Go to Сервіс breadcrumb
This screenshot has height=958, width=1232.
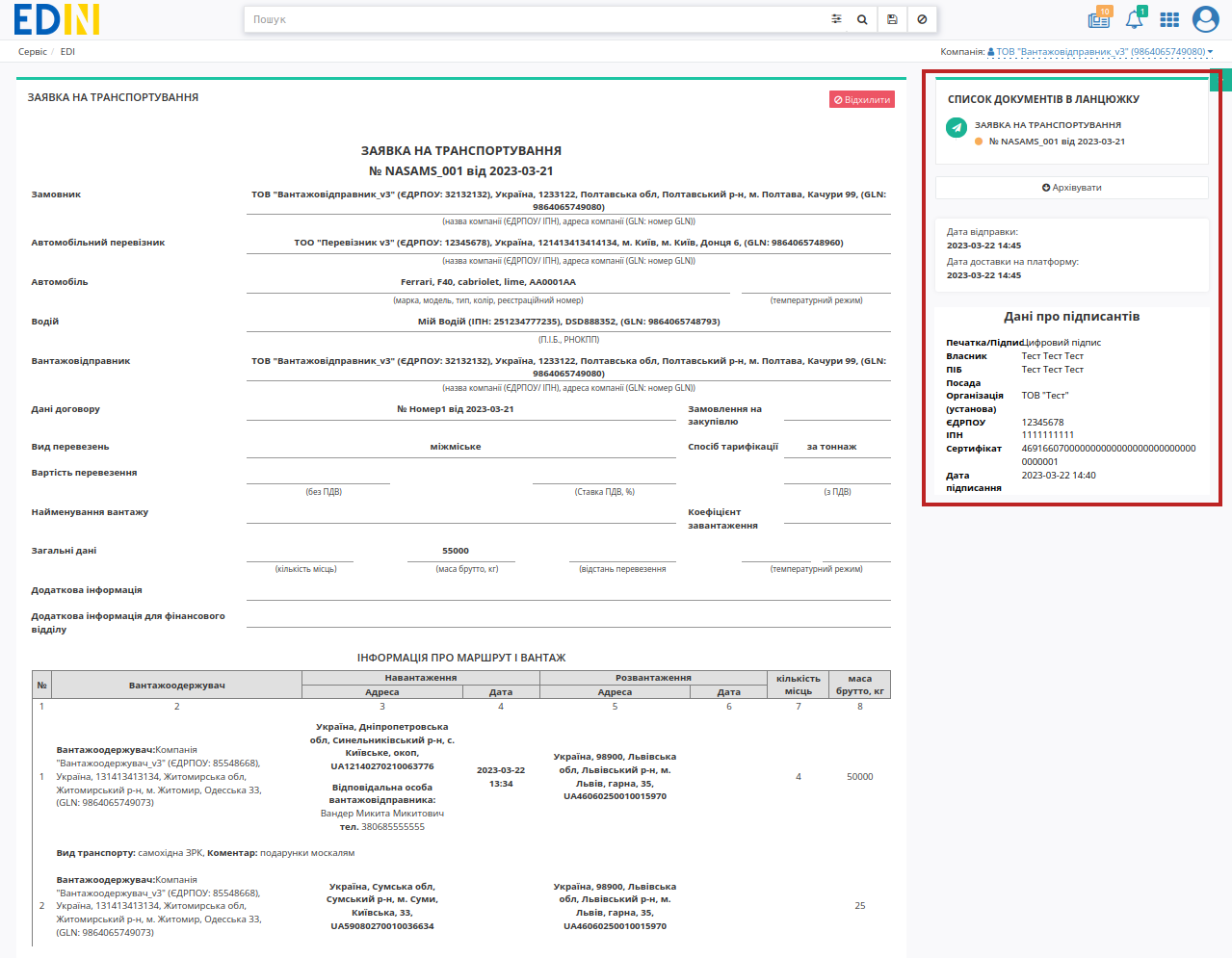(x=33, y=52)
